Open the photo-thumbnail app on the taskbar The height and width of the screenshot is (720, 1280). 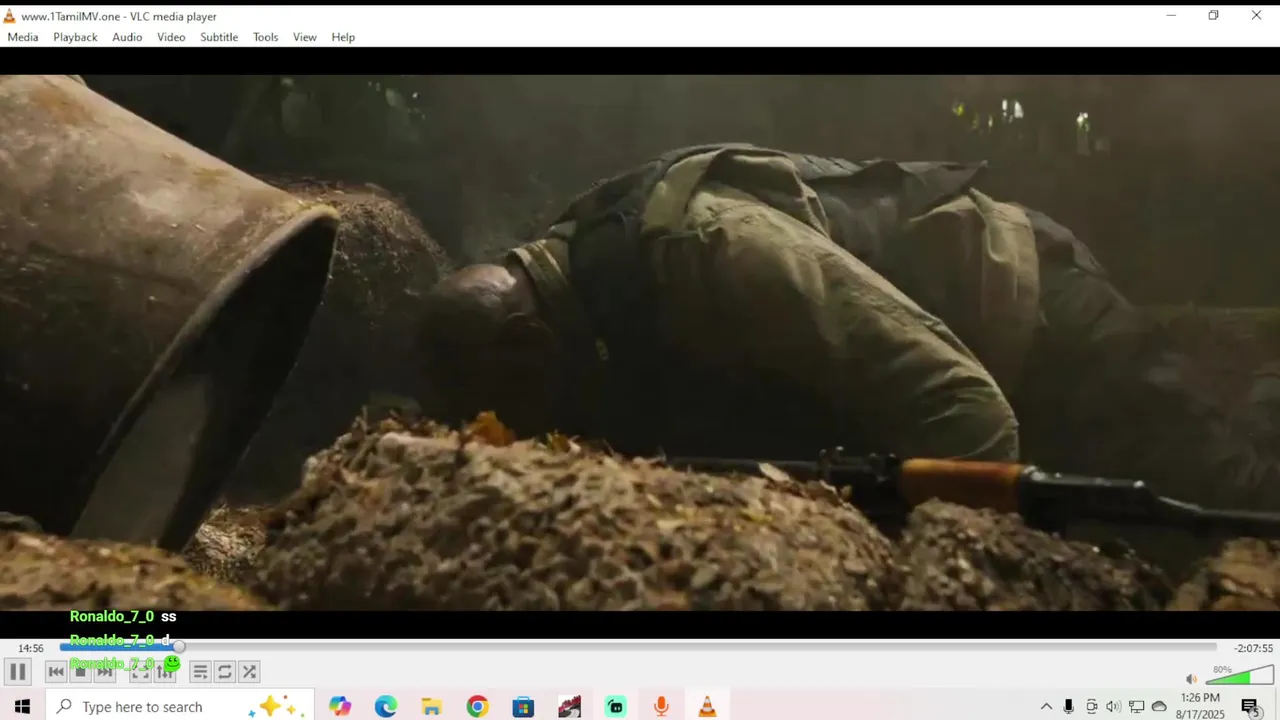[569, 706]
